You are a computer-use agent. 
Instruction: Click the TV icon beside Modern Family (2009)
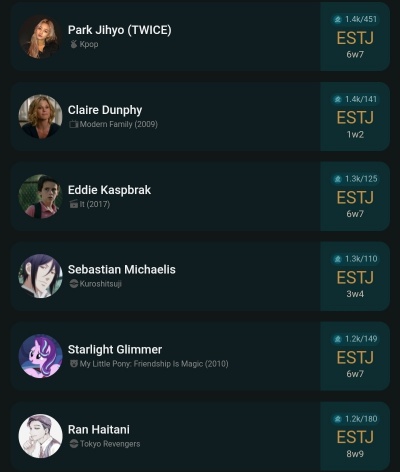tap(73, 124)
